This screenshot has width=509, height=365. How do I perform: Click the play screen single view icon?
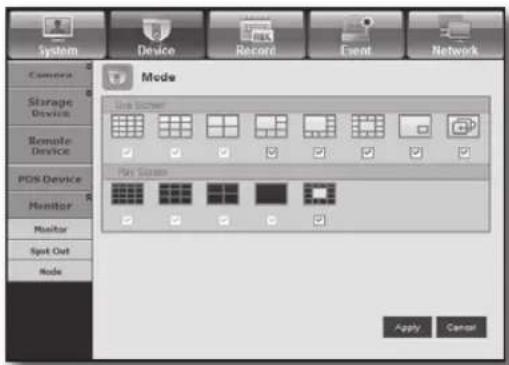coord(271,194)
